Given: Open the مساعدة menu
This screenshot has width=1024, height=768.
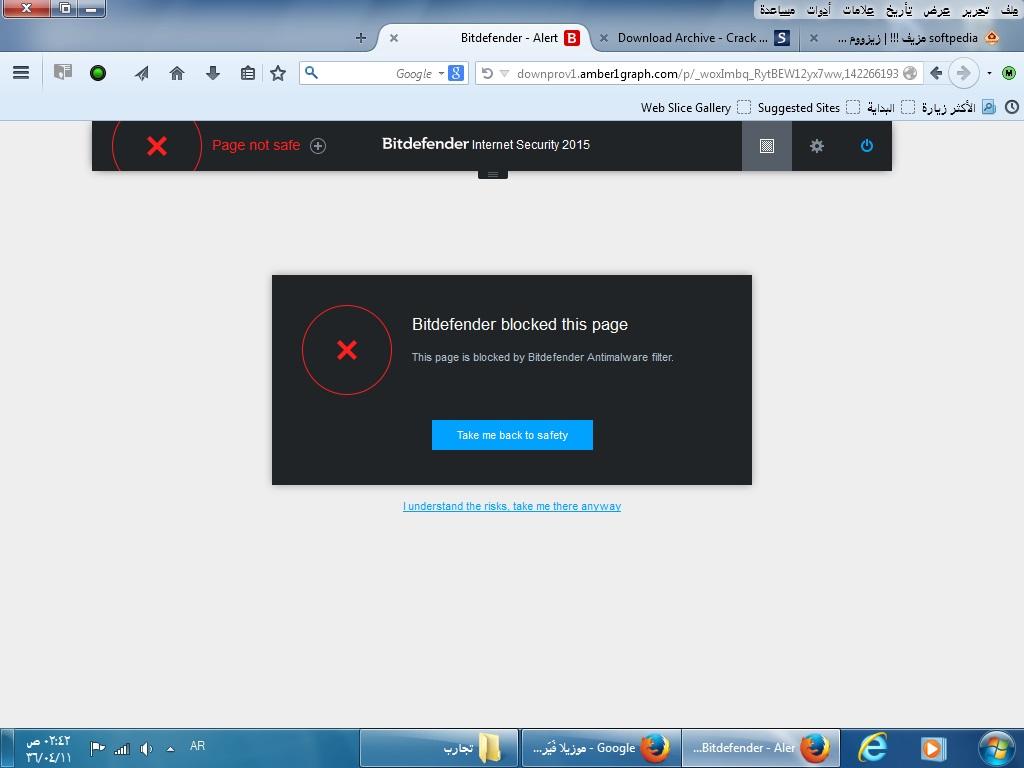Looking at the screenshot, I should click(x=777, y=10).
